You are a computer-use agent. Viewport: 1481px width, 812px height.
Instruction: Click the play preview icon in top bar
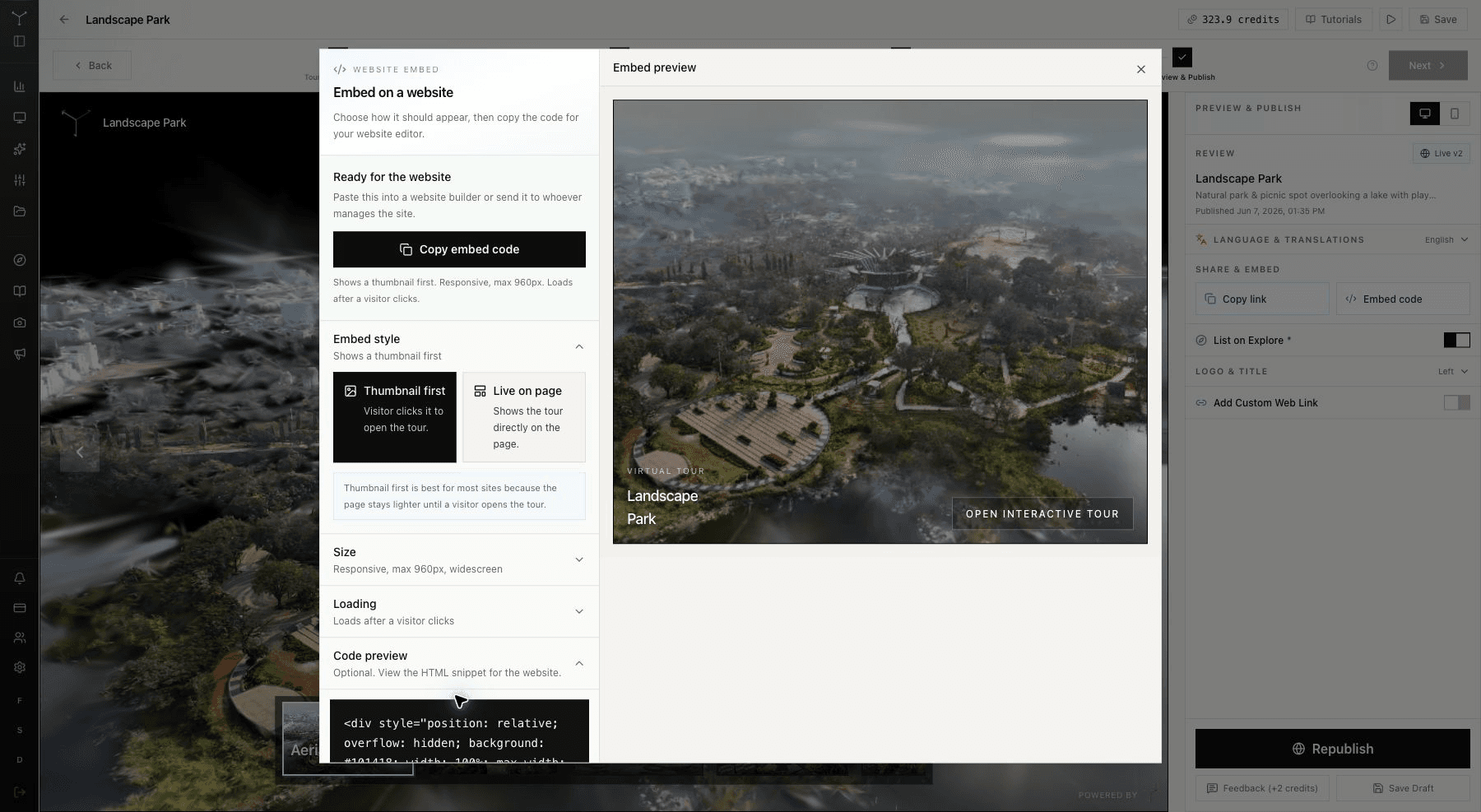1390,20
